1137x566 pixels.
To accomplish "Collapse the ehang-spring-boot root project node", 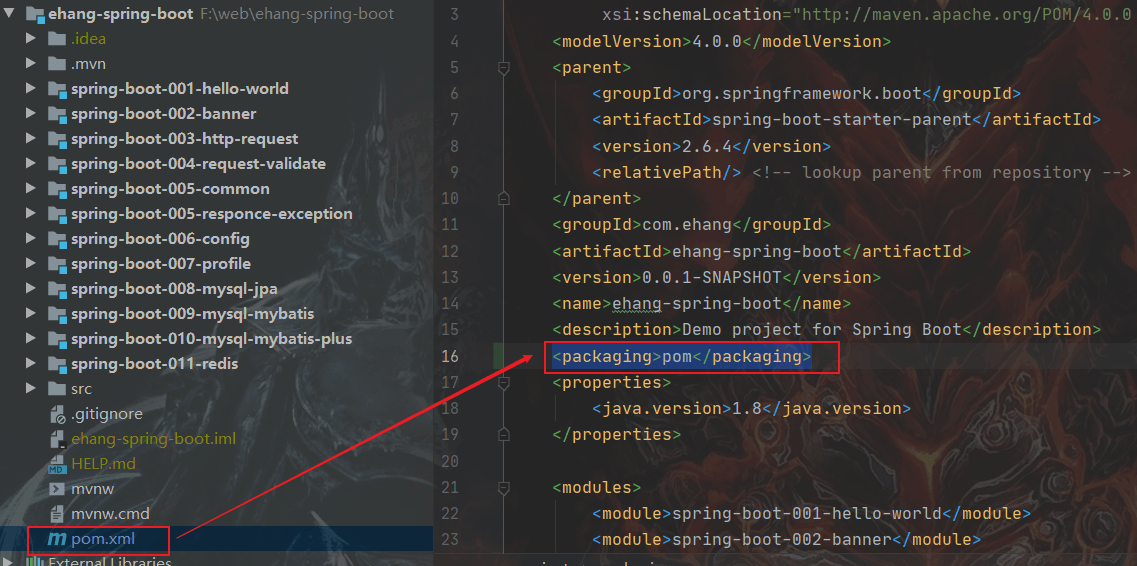I will point(9,14).
